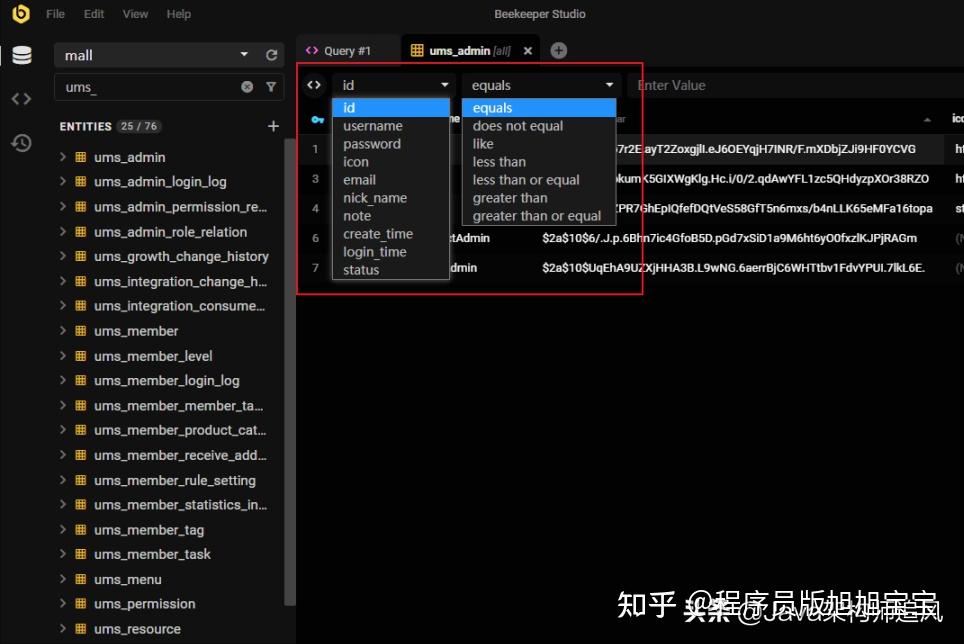
Task: Expand the ums_permission node
Action: pyautogui.click(x=63, y=603)
